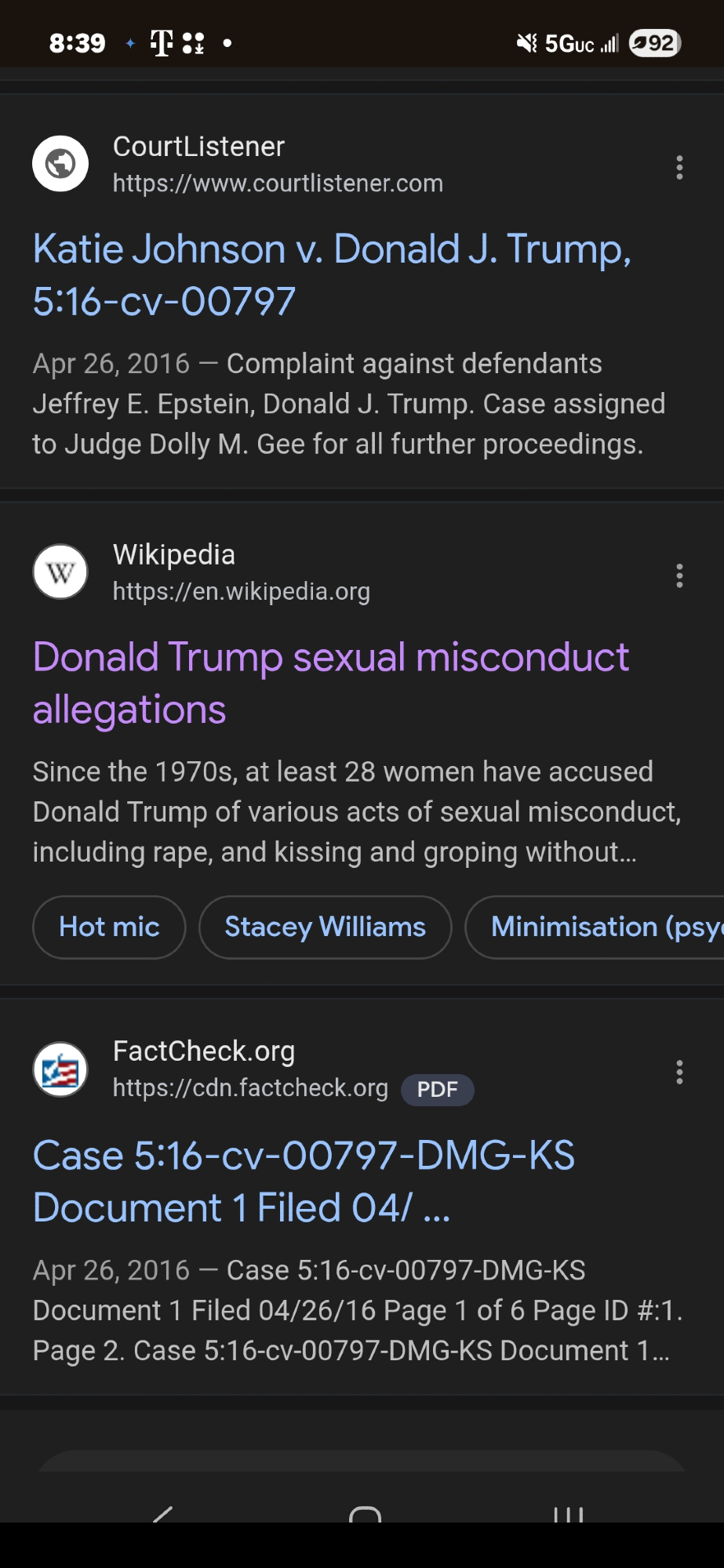Tap the battery indicator in status bar
Viewport: 724px width, 1568px height.
coord(655,43)
